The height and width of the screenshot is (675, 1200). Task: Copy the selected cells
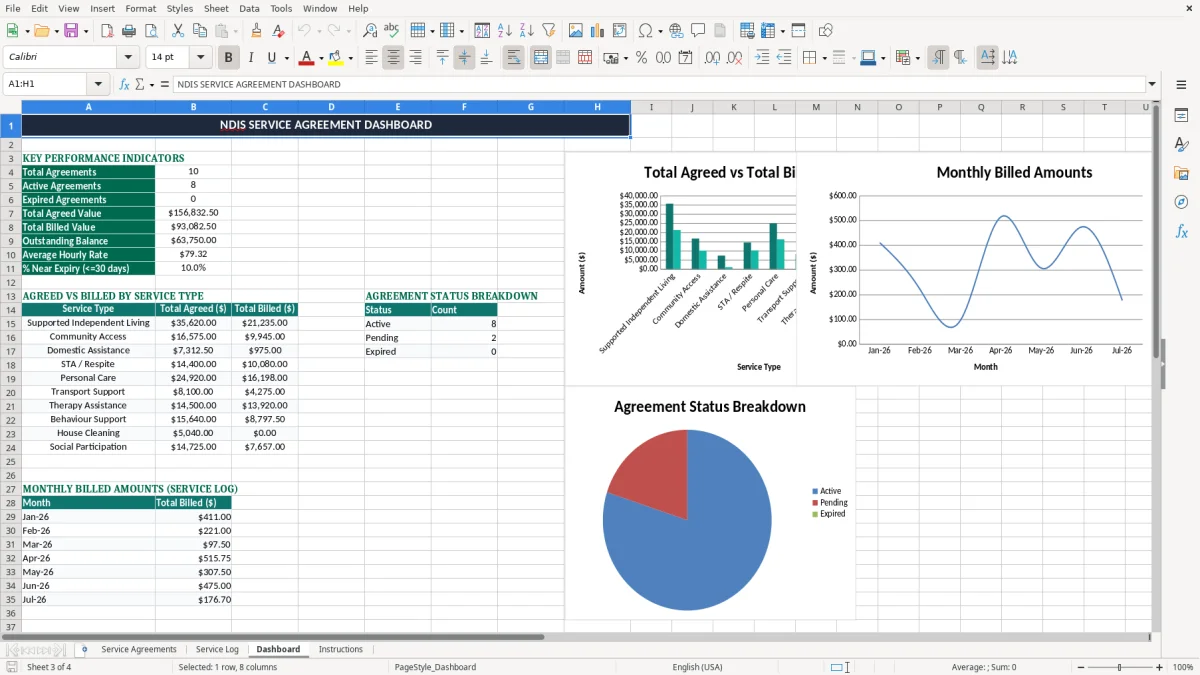pos(200,31)
